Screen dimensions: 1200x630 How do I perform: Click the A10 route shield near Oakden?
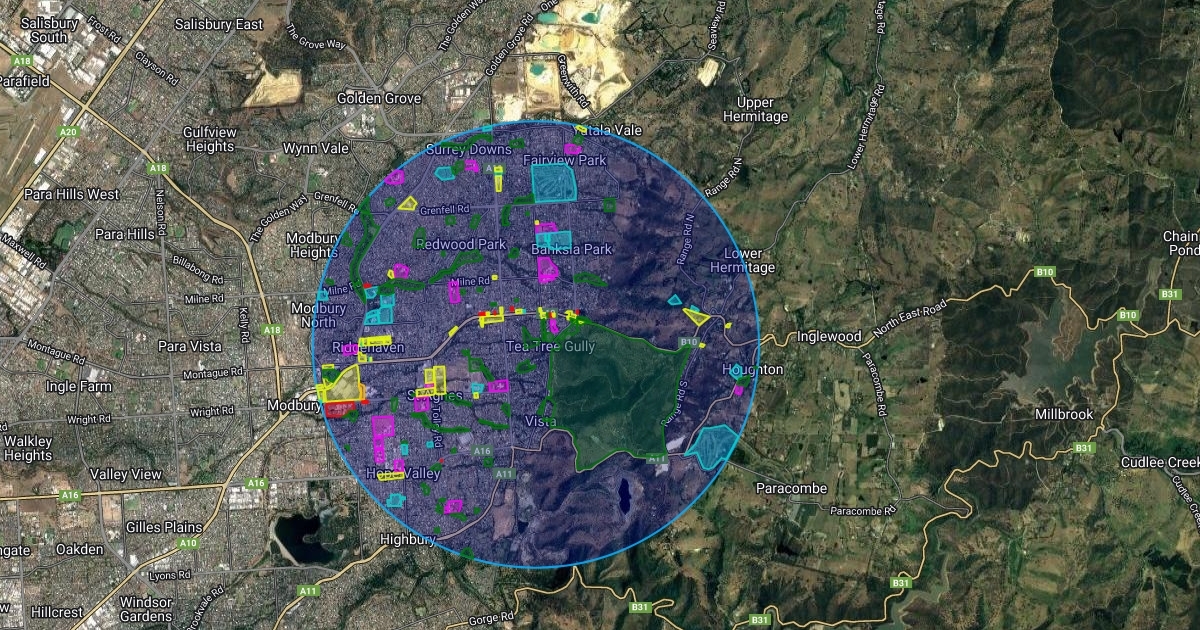tap(188, 543)
